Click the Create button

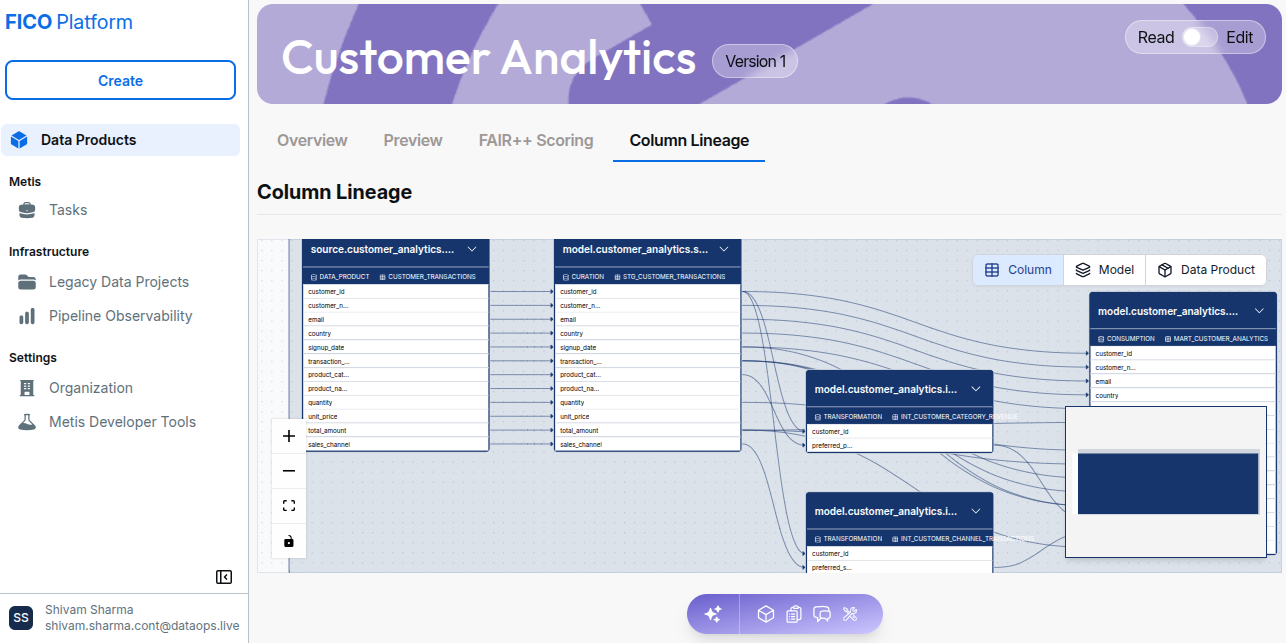click(x=120, y=81)
